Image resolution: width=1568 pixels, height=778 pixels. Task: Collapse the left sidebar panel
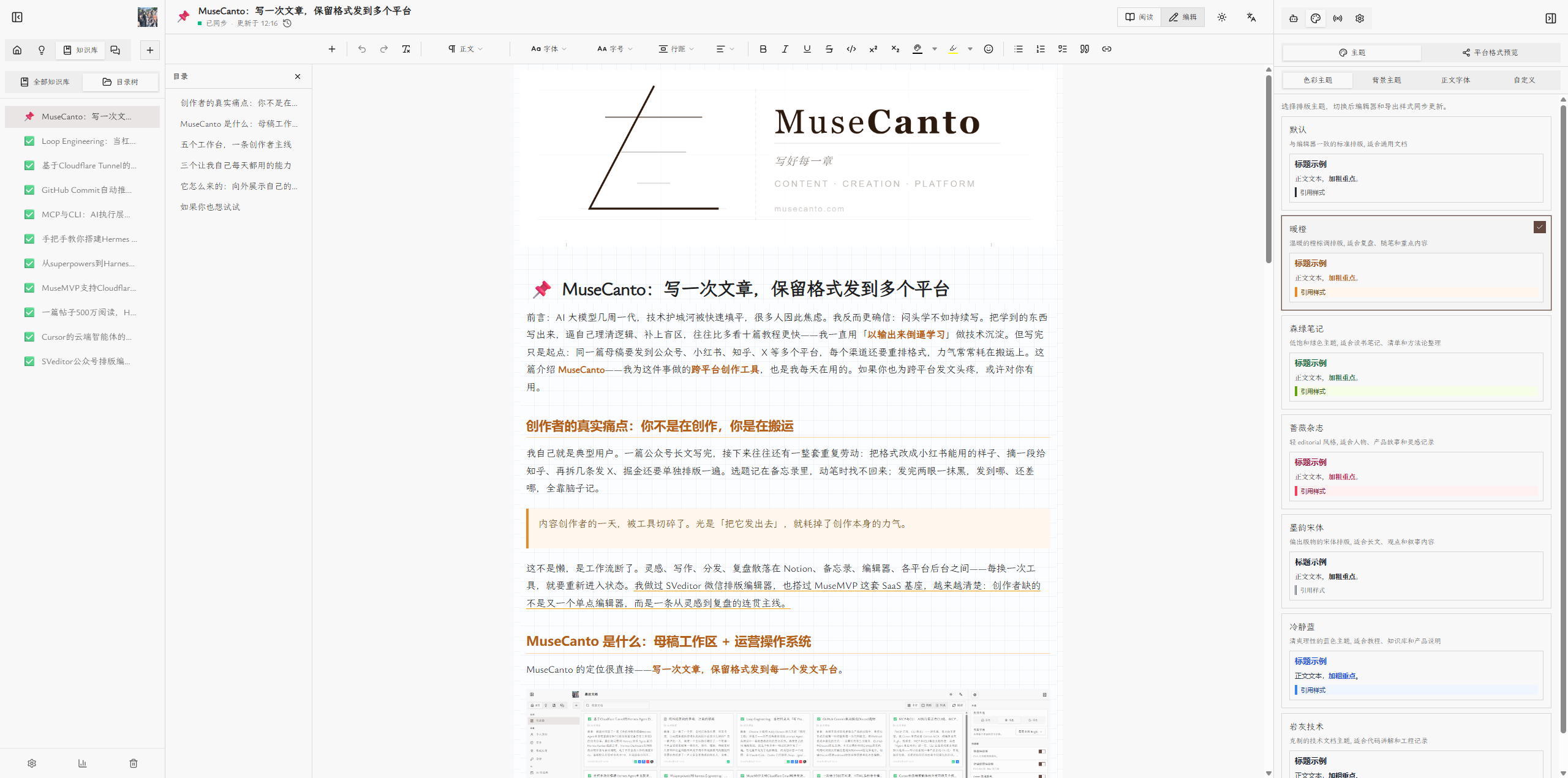click(x=17, y=17)
